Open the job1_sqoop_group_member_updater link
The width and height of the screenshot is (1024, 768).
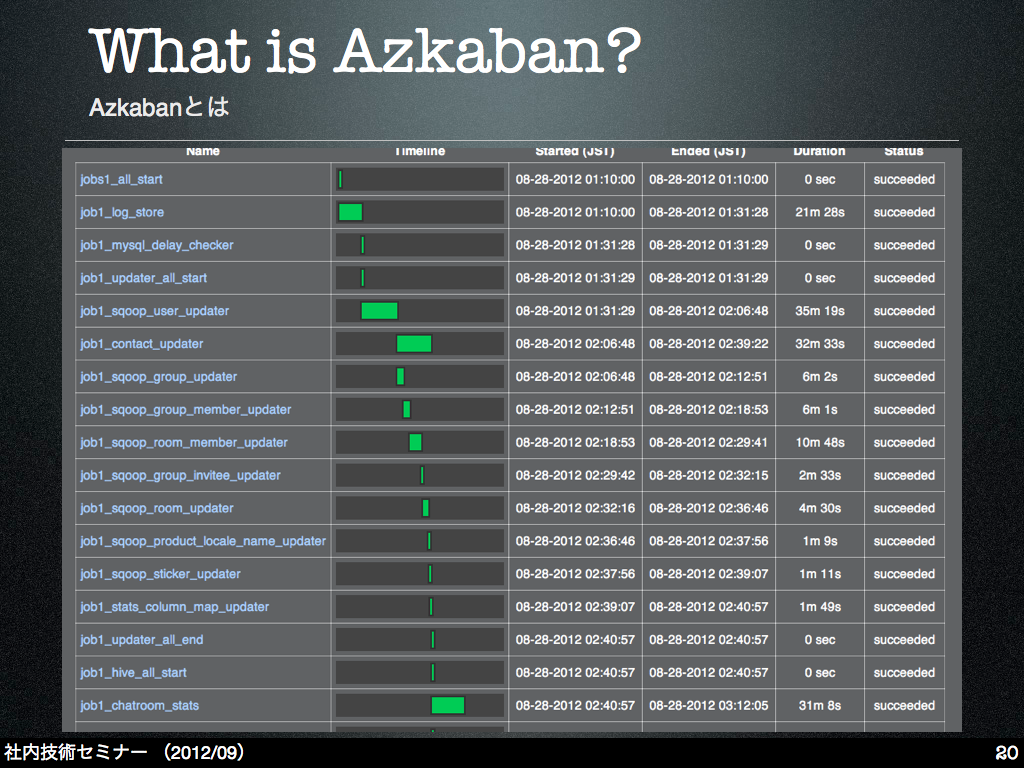[x=185, y=409]
